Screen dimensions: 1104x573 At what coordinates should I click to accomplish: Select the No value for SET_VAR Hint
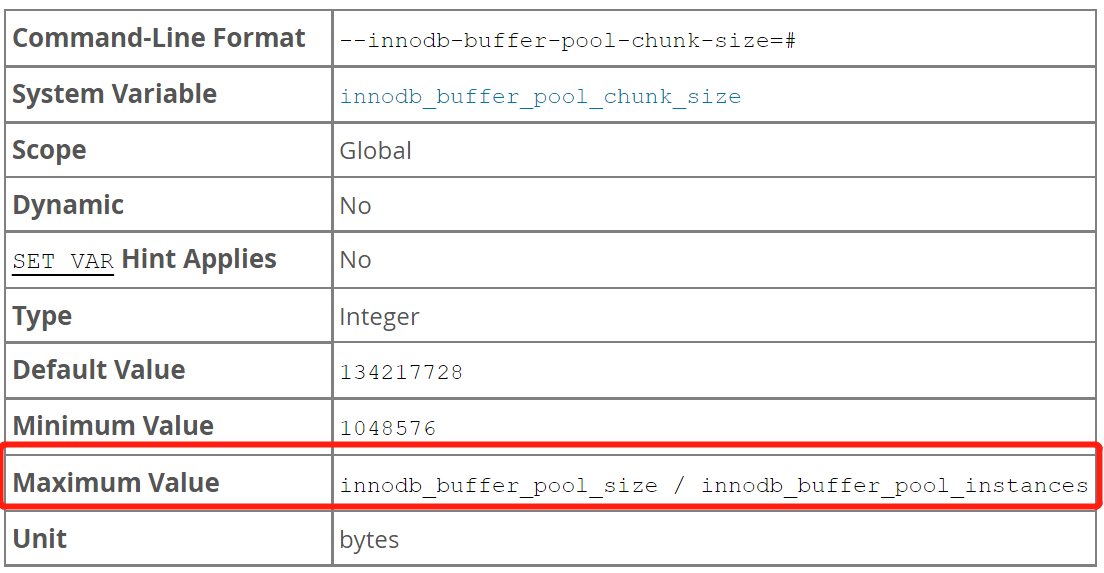click(356, 260)
